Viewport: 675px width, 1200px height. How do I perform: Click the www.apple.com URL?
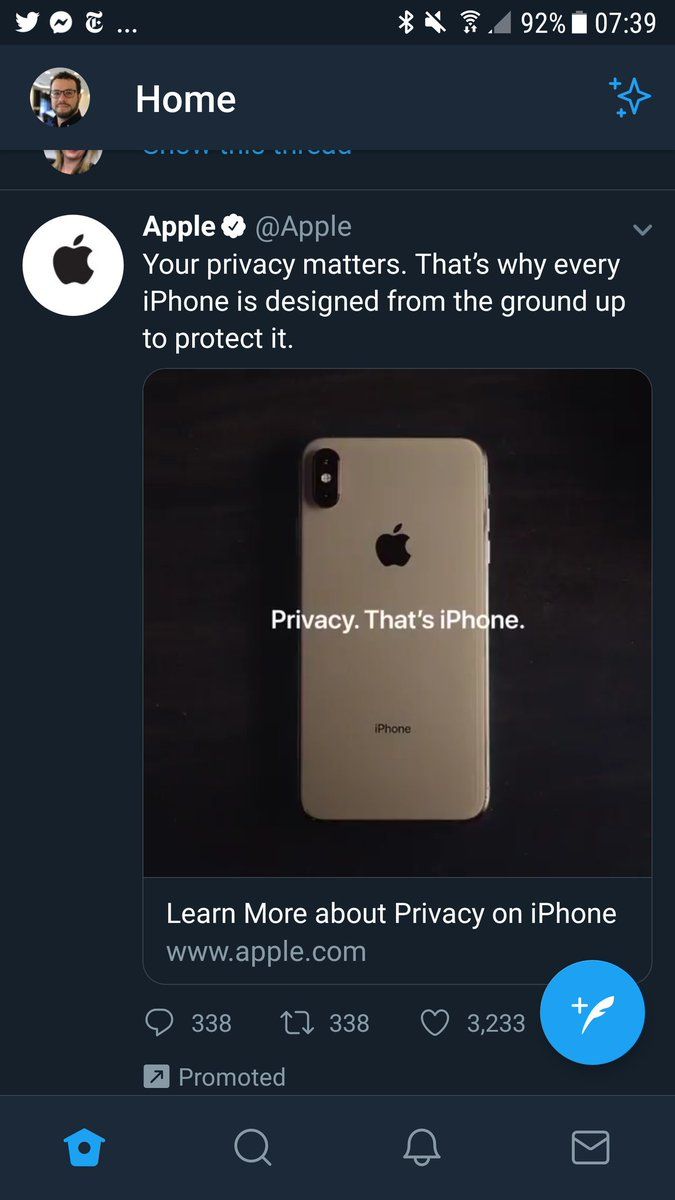266,951
